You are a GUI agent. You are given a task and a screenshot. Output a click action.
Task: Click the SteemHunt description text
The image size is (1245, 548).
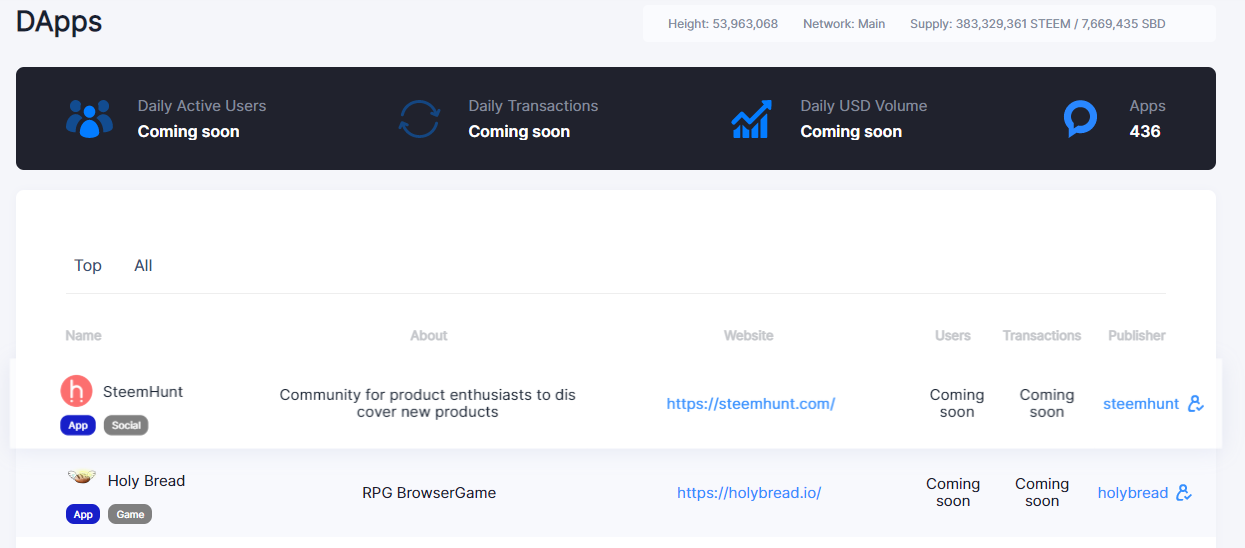pos(428,403)
